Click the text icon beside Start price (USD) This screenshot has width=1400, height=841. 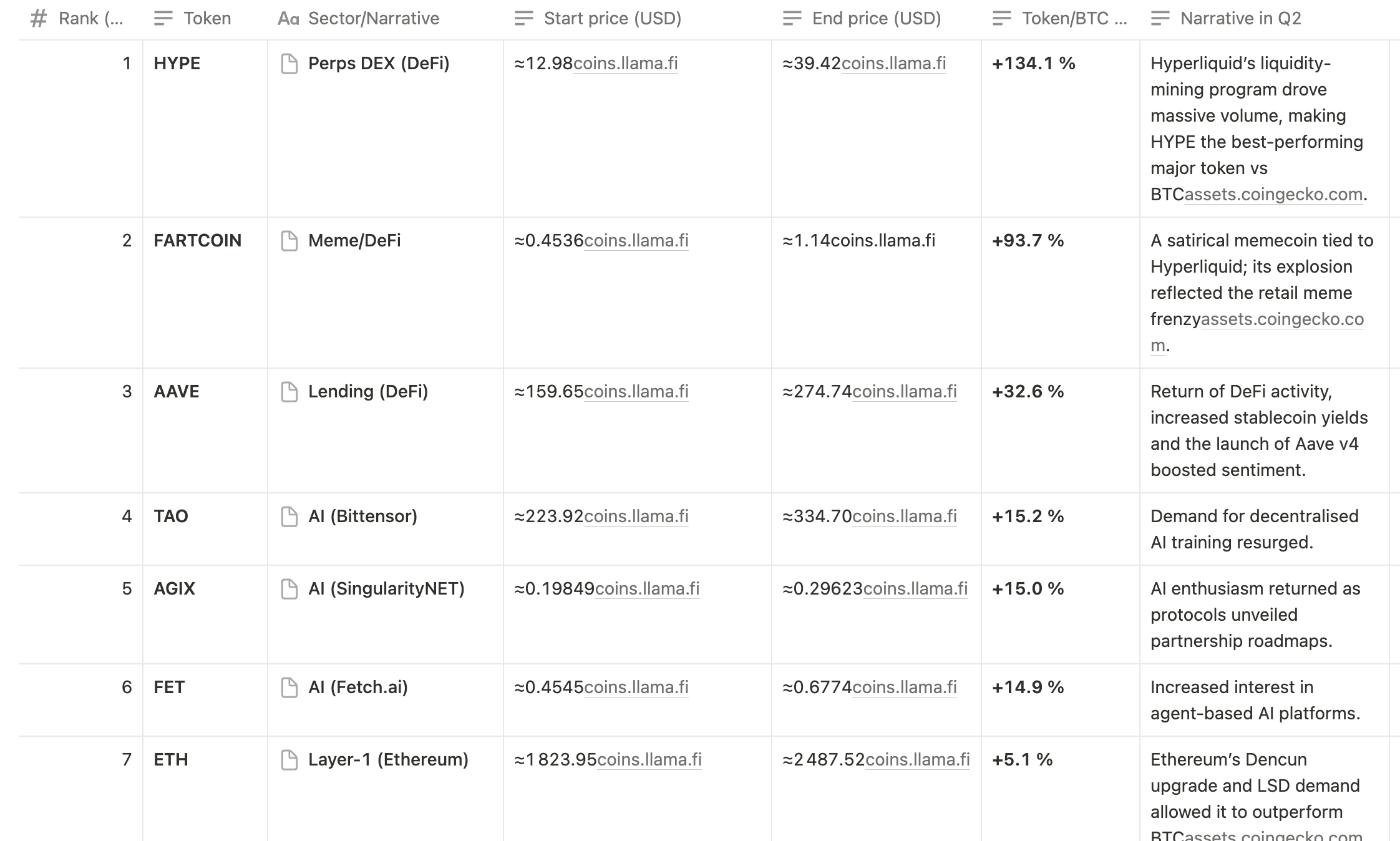523,18
